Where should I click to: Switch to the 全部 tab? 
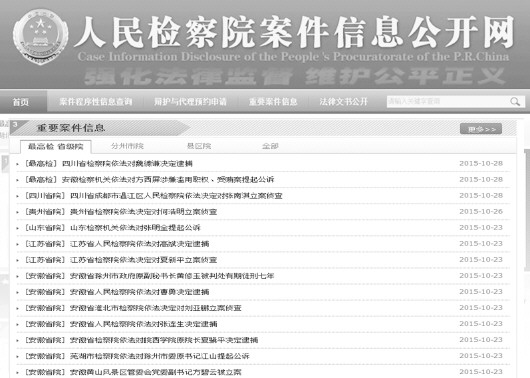(x=270, y=146)
